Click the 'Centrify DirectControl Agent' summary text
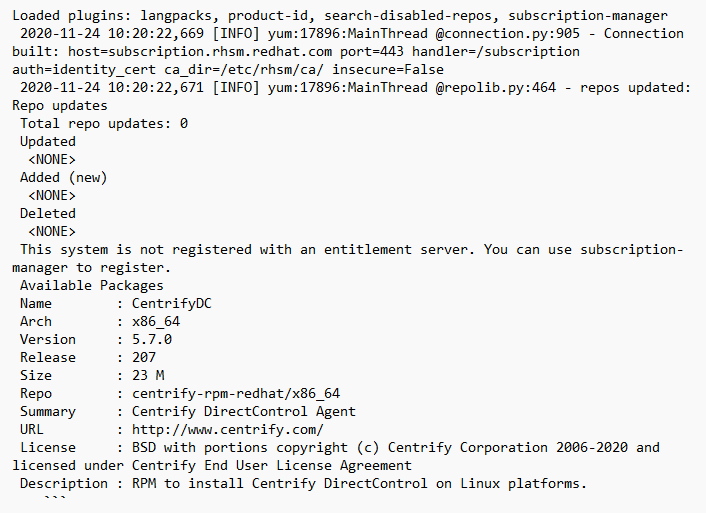 pyautogui.click(x=244, y=412)
